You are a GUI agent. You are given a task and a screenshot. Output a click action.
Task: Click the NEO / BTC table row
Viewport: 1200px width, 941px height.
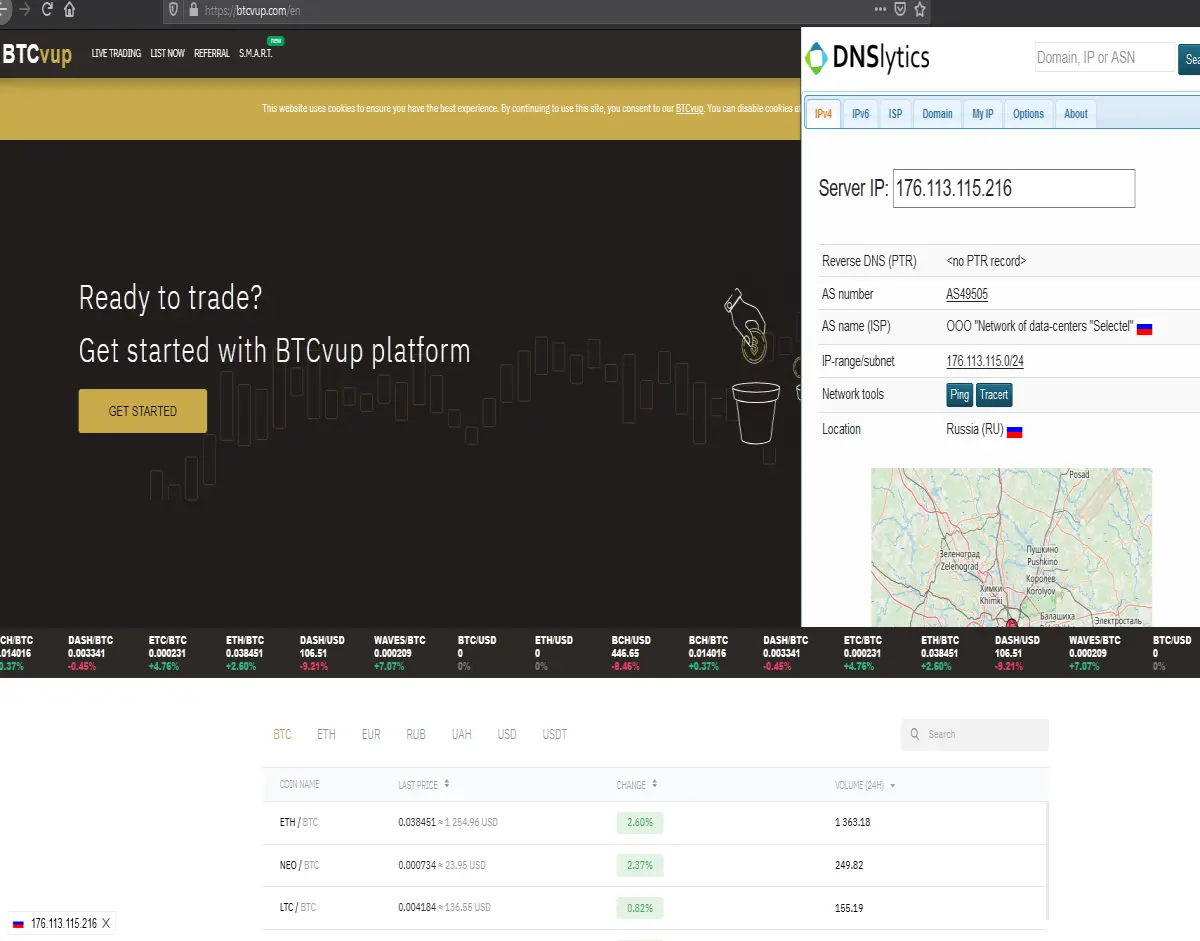tap(655, 865)
